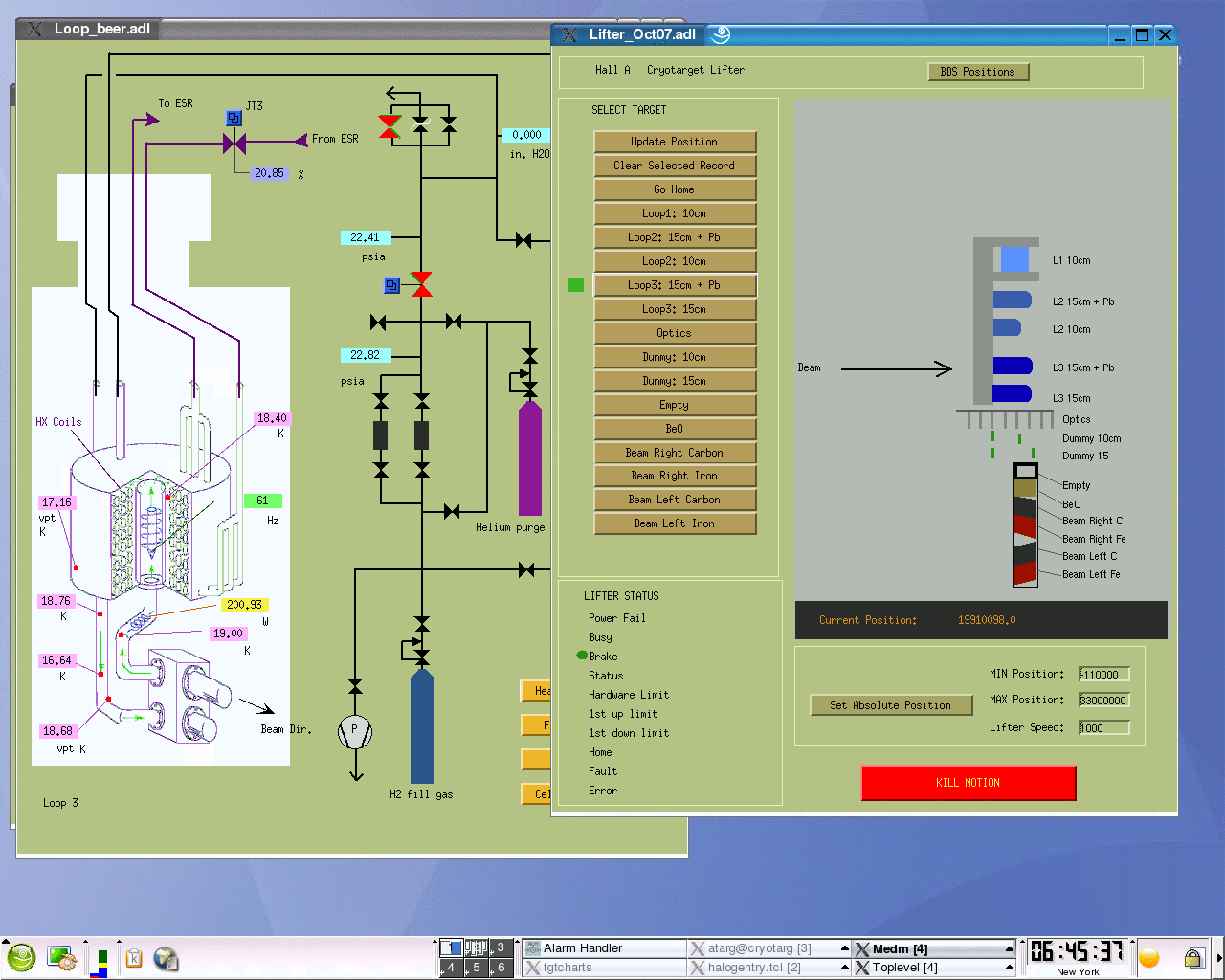Switch to virtual desktop 6
Screen dimensions: 1225x980
501,968
